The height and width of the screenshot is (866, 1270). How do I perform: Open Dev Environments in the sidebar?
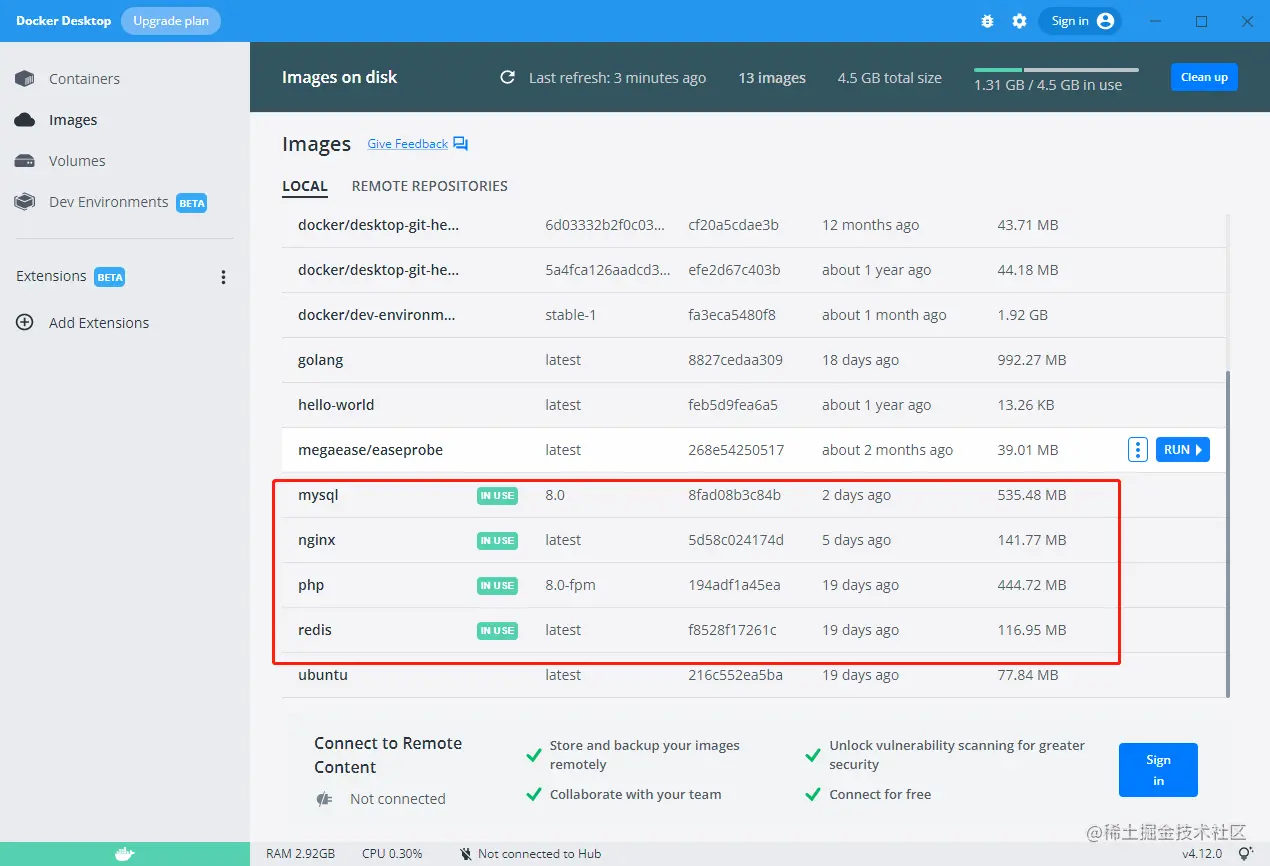[109, 202]
